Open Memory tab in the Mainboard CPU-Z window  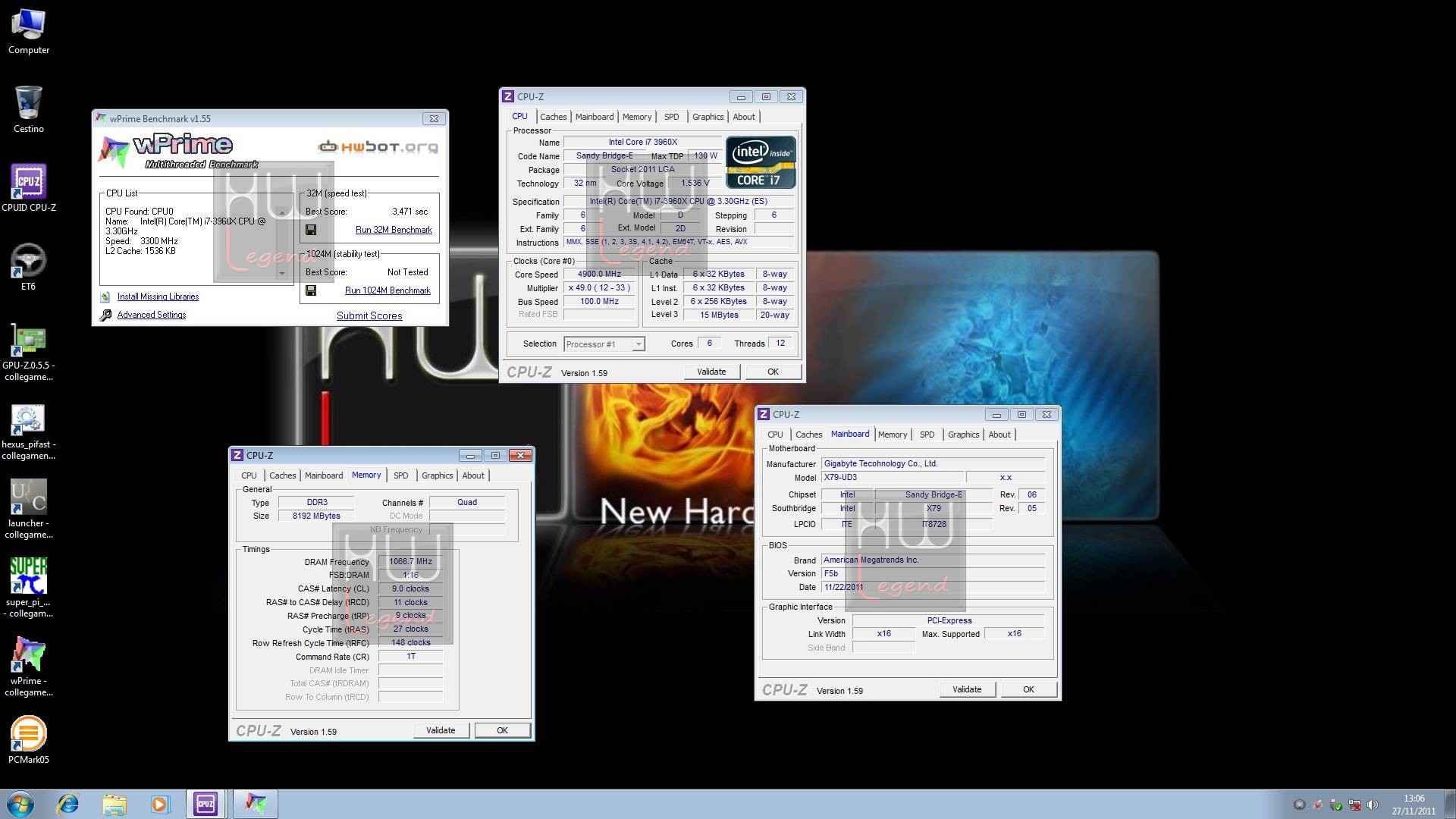tap(892, 435)
